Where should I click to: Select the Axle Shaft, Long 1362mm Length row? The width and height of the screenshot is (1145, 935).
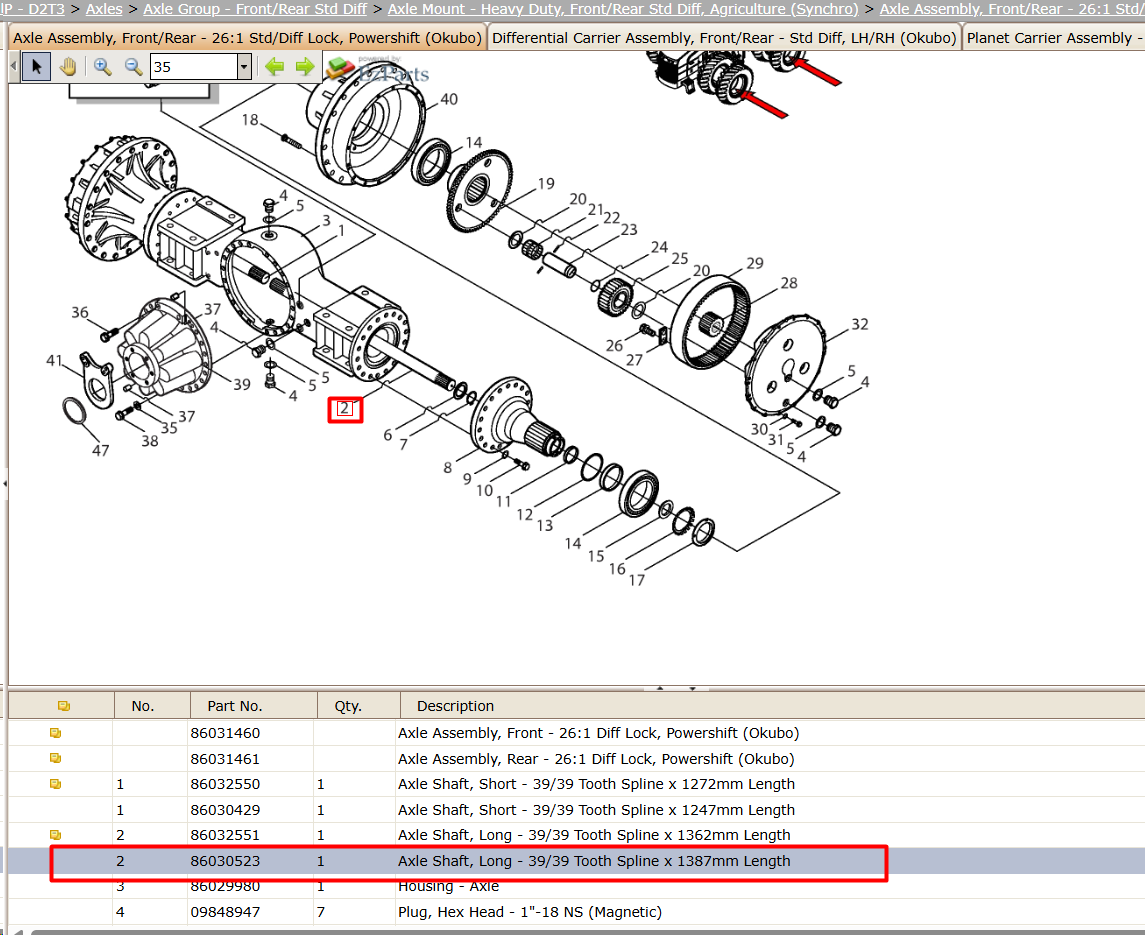coord(577,835)
